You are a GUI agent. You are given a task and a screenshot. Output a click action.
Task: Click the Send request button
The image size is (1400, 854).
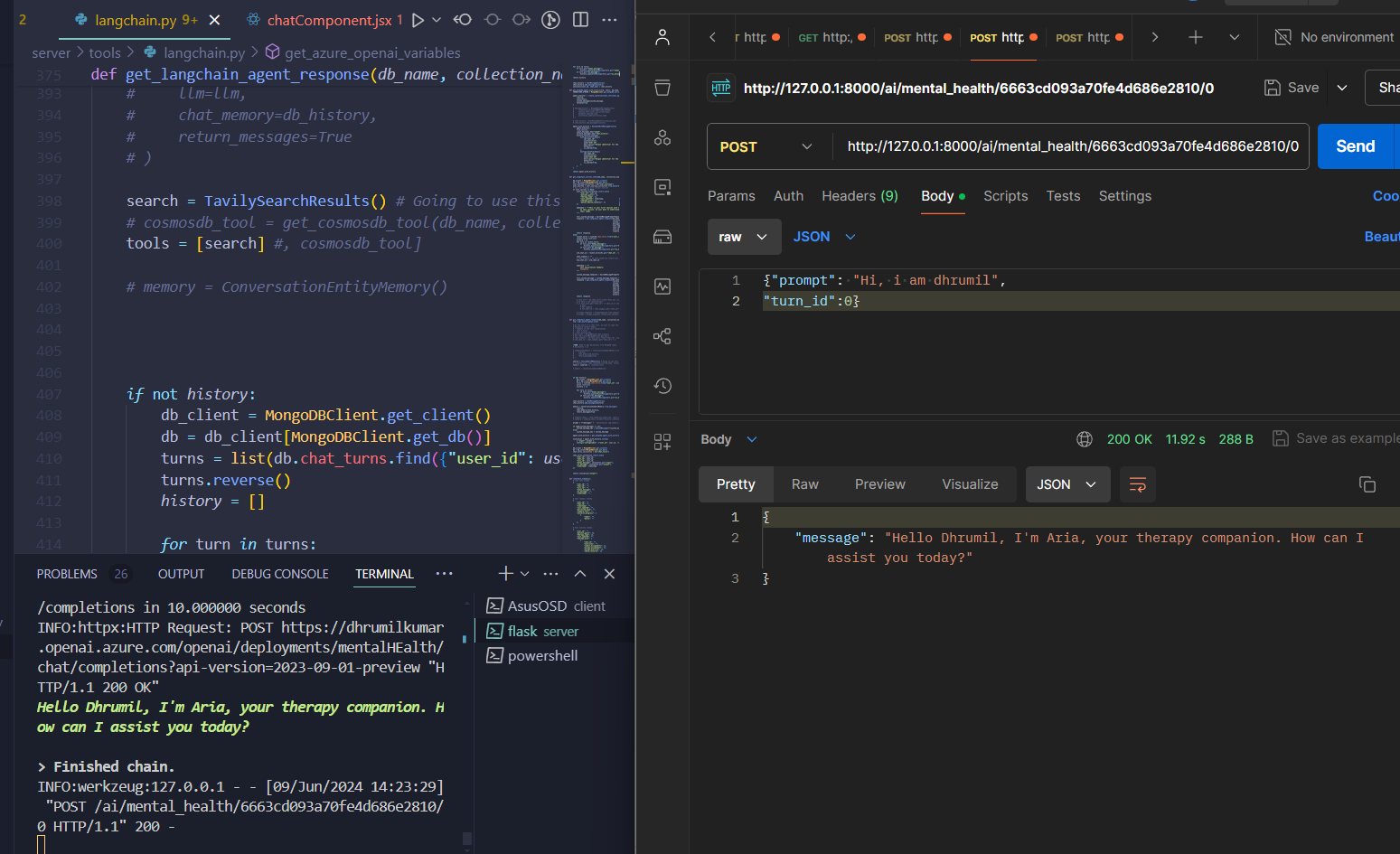tap(1354, 146)
